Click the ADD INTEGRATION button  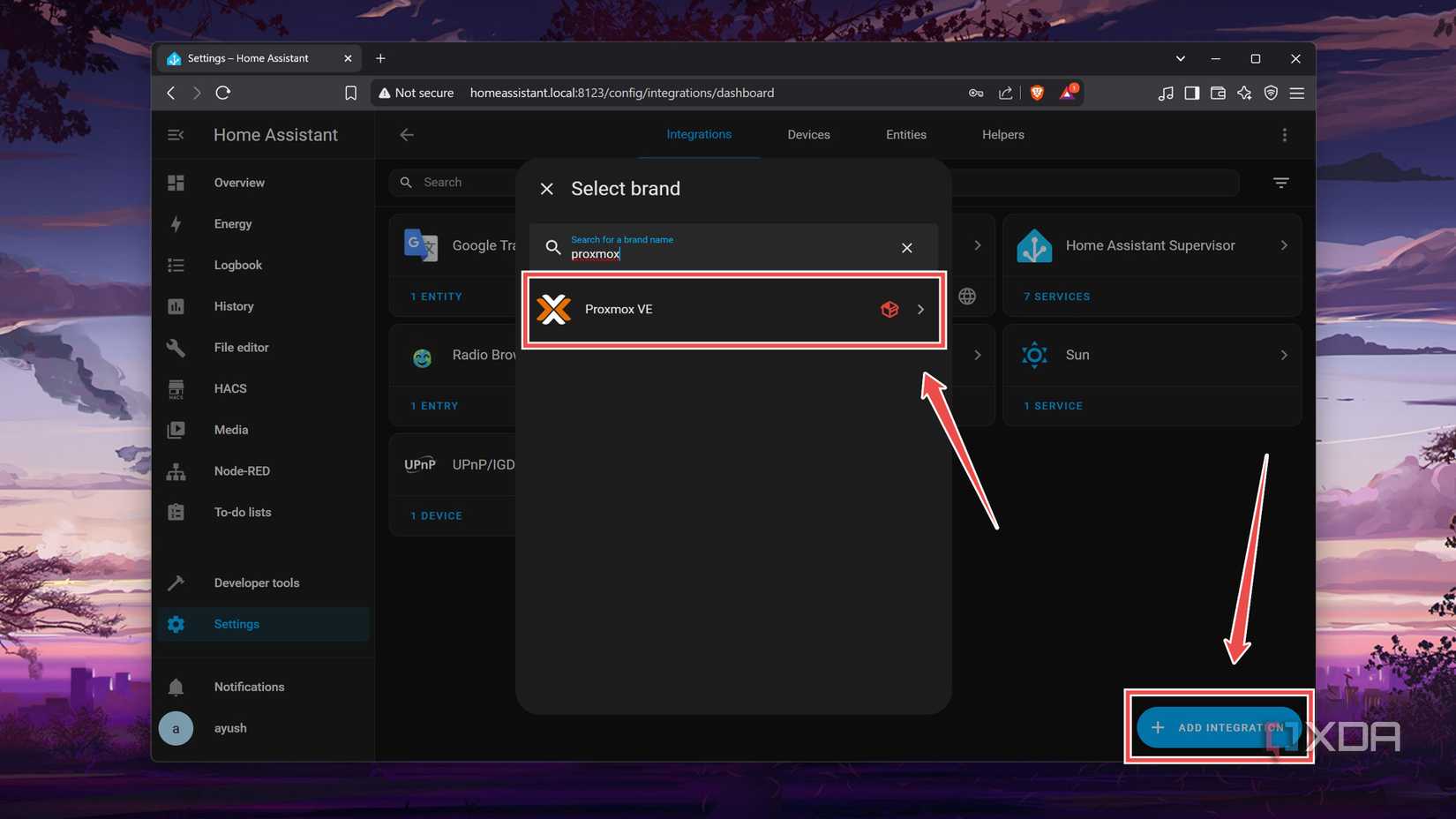coord(1219,727)
